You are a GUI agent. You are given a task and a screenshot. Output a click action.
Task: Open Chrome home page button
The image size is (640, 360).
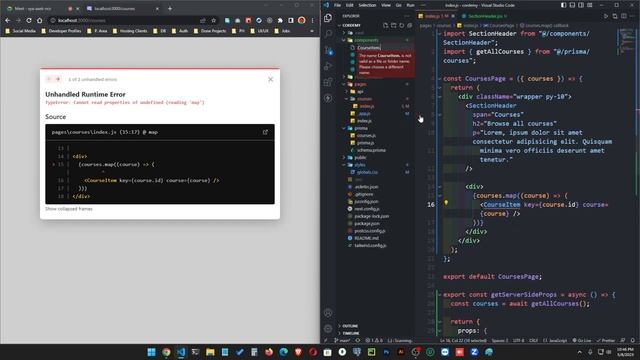tap(39, 20)
